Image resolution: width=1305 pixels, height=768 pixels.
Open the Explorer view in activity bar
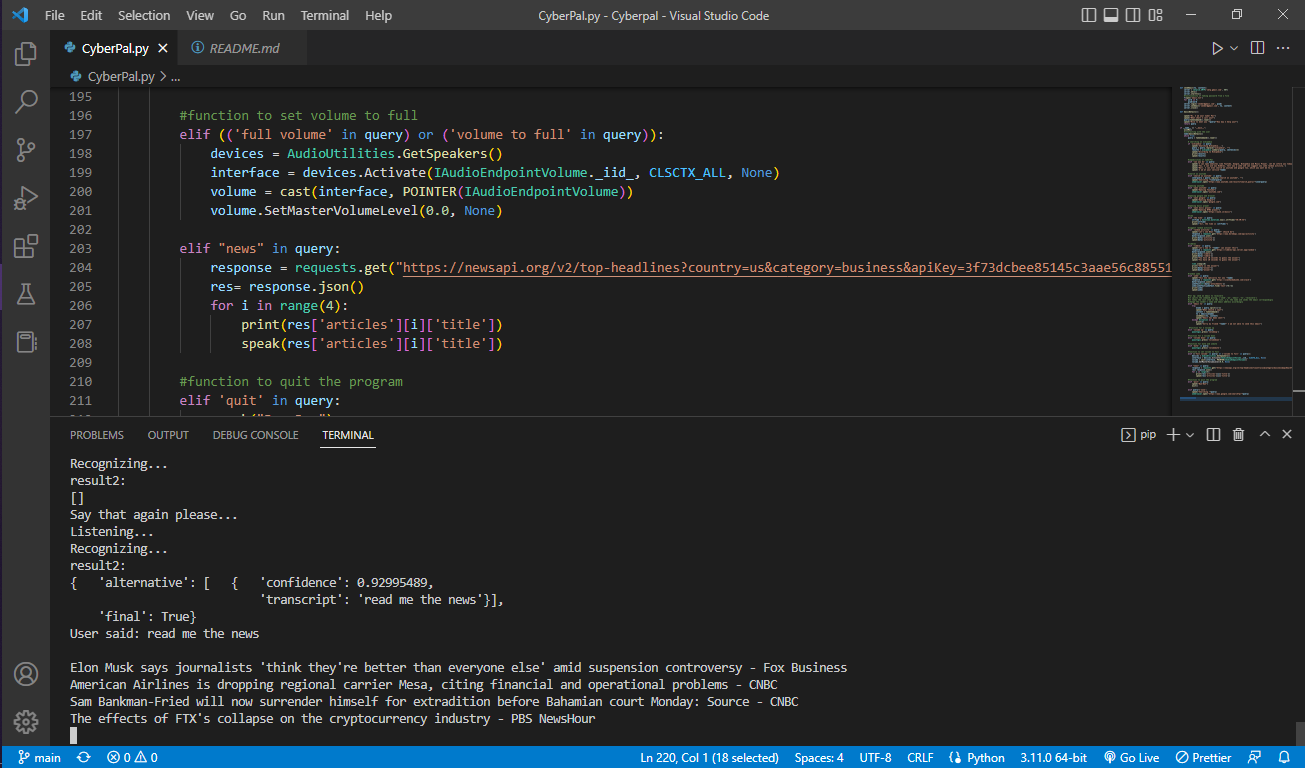click(26, 54)
